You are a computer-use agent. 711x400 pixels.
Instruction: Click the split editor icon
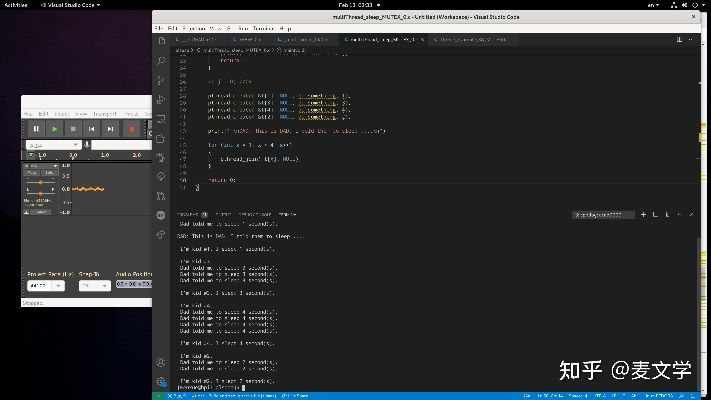(x=681, y=39)
